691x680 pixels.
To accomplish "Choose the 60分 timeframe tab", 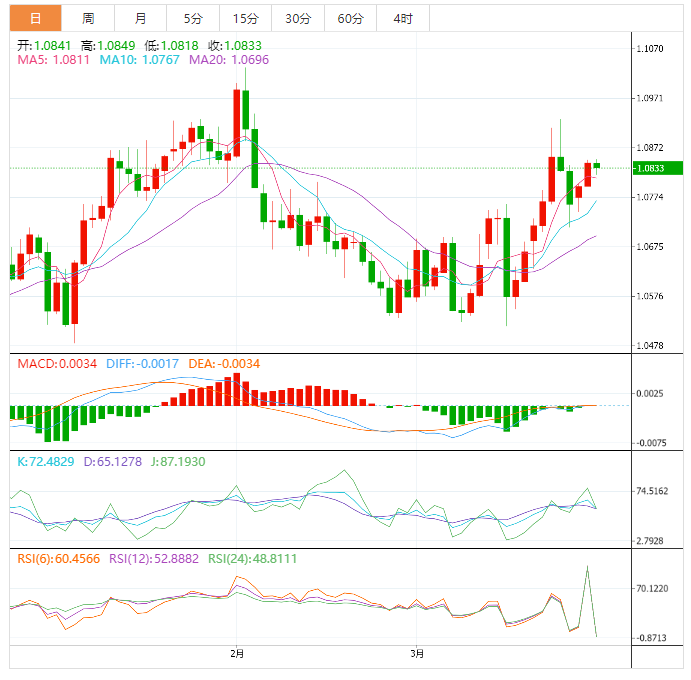I will click(x=350, y=18).
